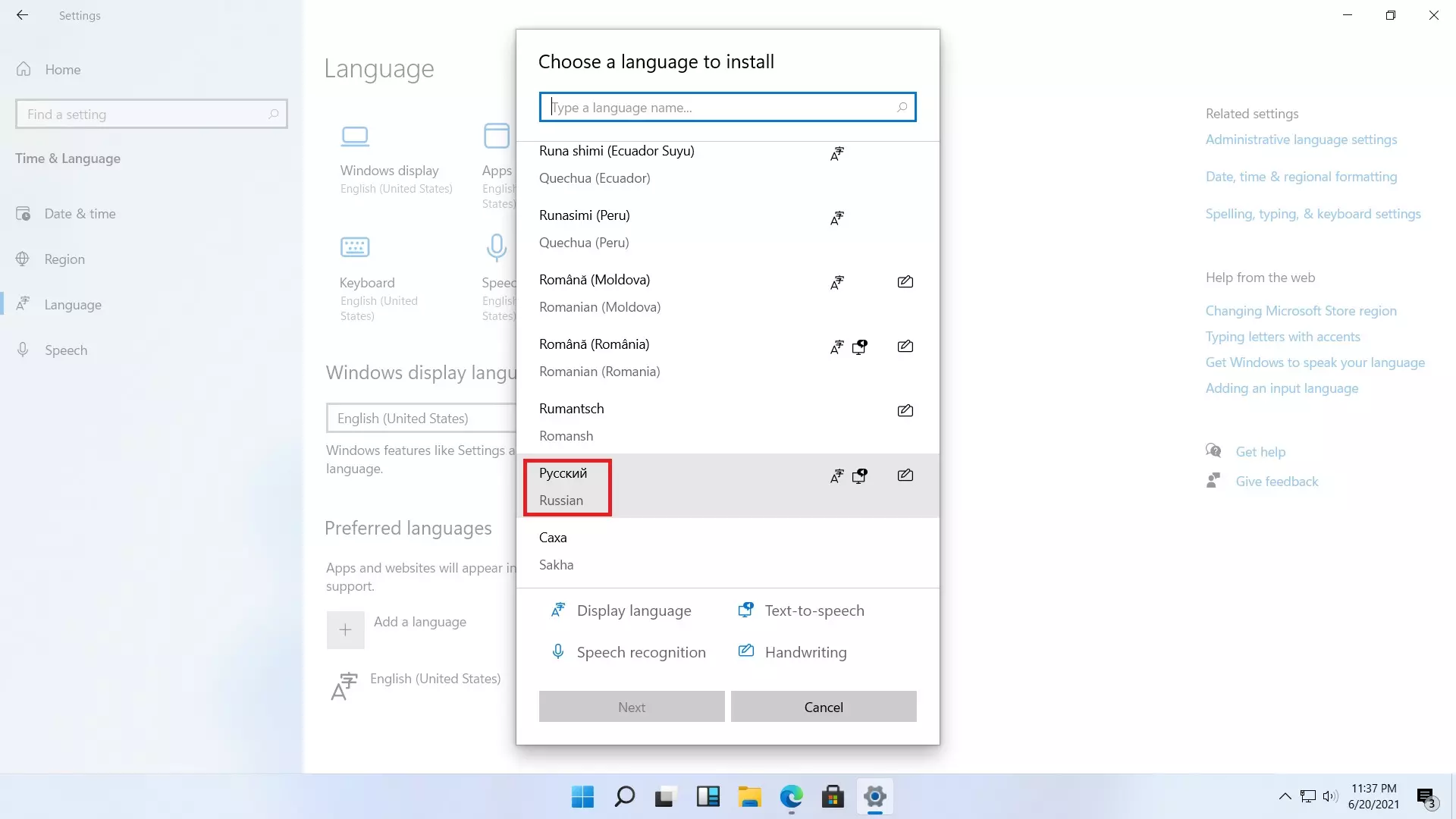Show hidden system tray icons
This screenshot has width=1456, height=819.
1285,796
